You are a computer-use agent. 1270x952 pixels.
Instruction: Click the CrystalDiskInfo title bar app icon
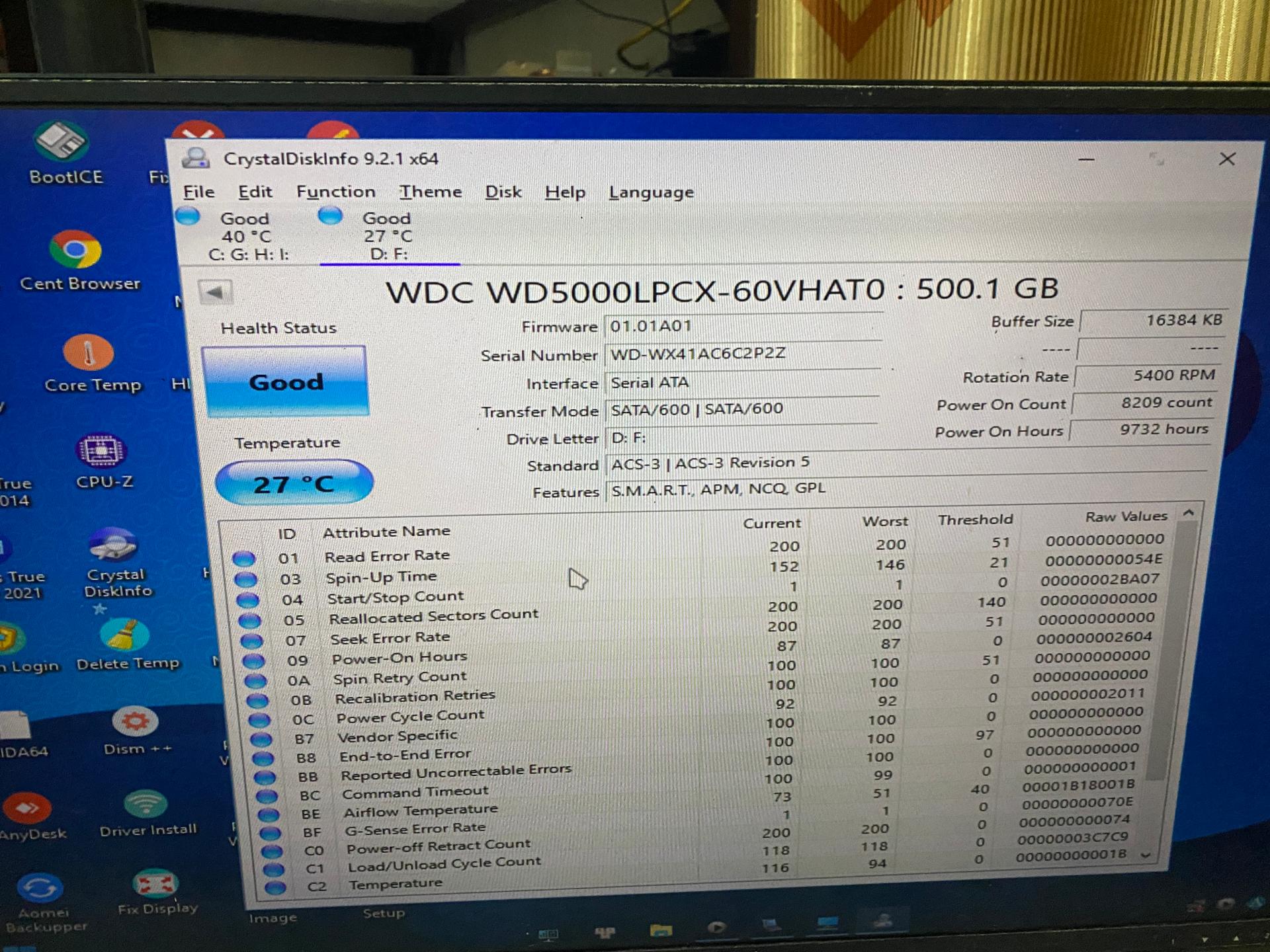coord(196,159)
